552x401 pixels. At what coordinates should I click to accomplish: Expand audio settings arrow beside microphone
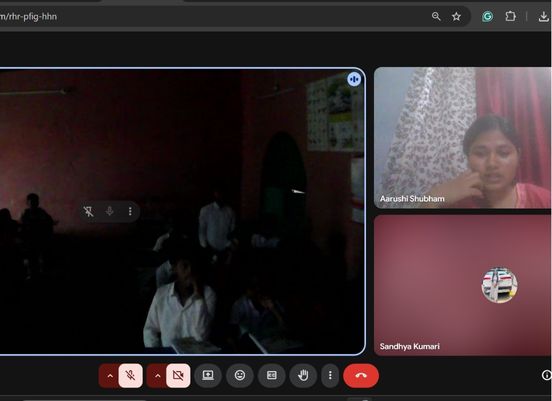(109, 376)
